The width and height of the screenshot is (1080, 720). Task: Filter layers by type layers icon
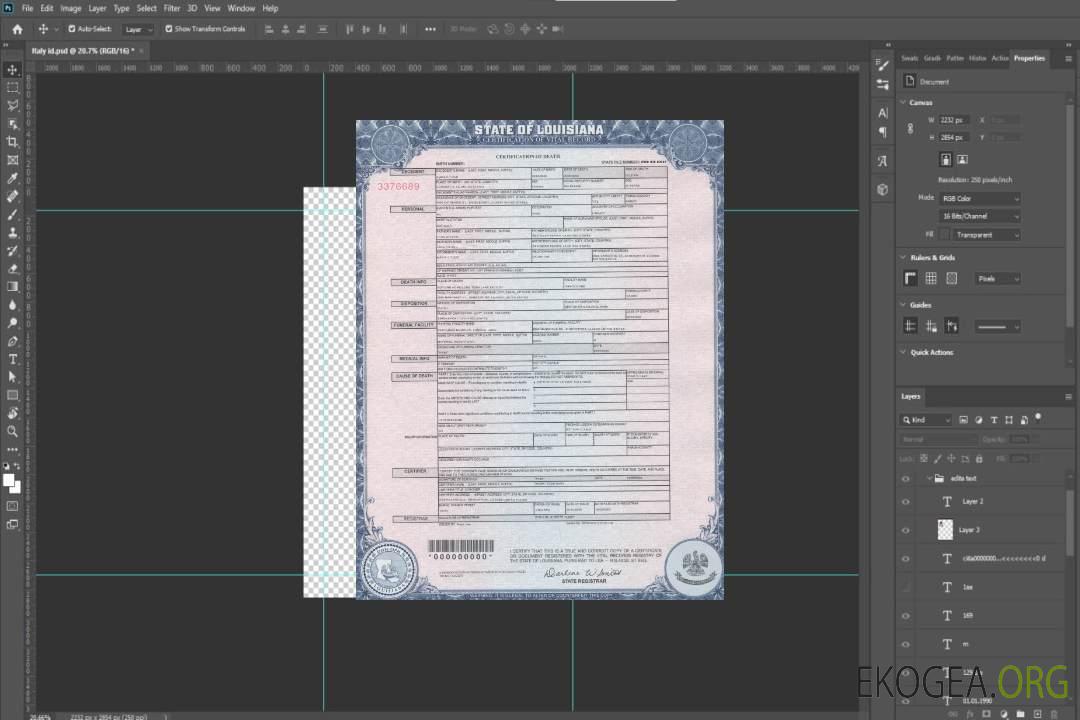993,420
